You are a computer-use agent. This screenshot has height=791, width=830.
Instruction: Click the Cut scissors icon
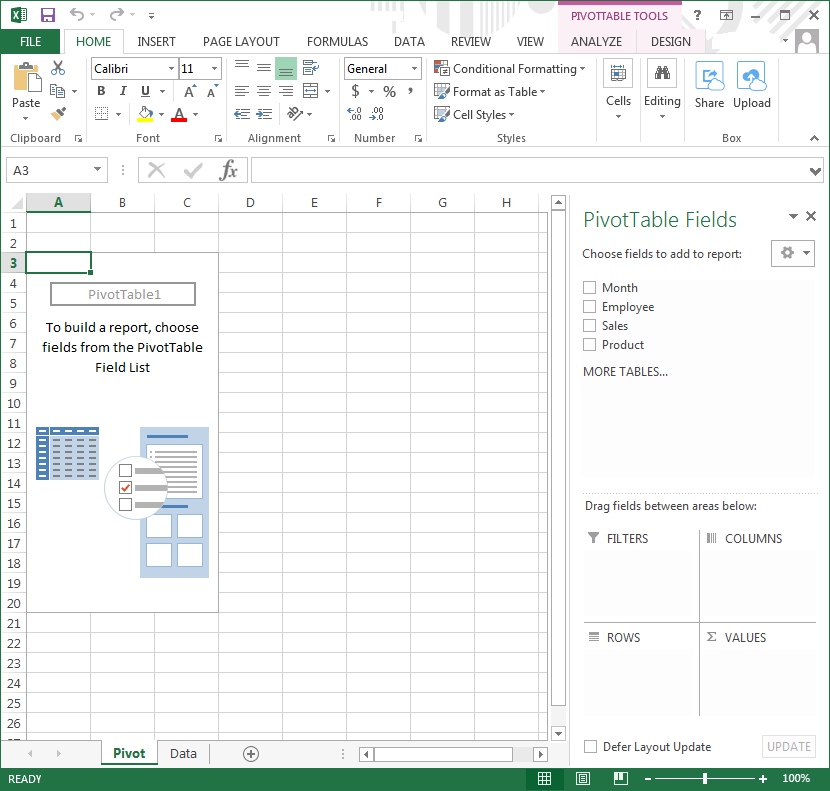coord(58,68)
